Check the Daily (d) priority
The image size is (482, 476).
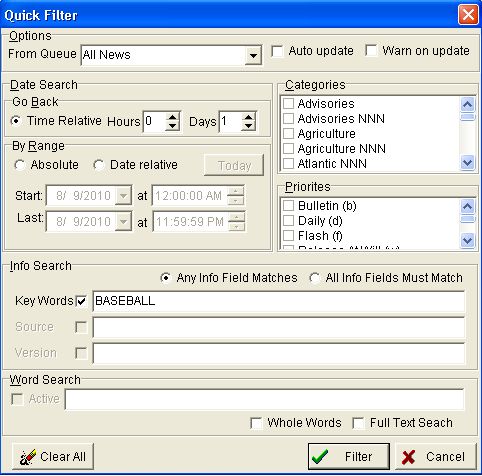(288, 221)
